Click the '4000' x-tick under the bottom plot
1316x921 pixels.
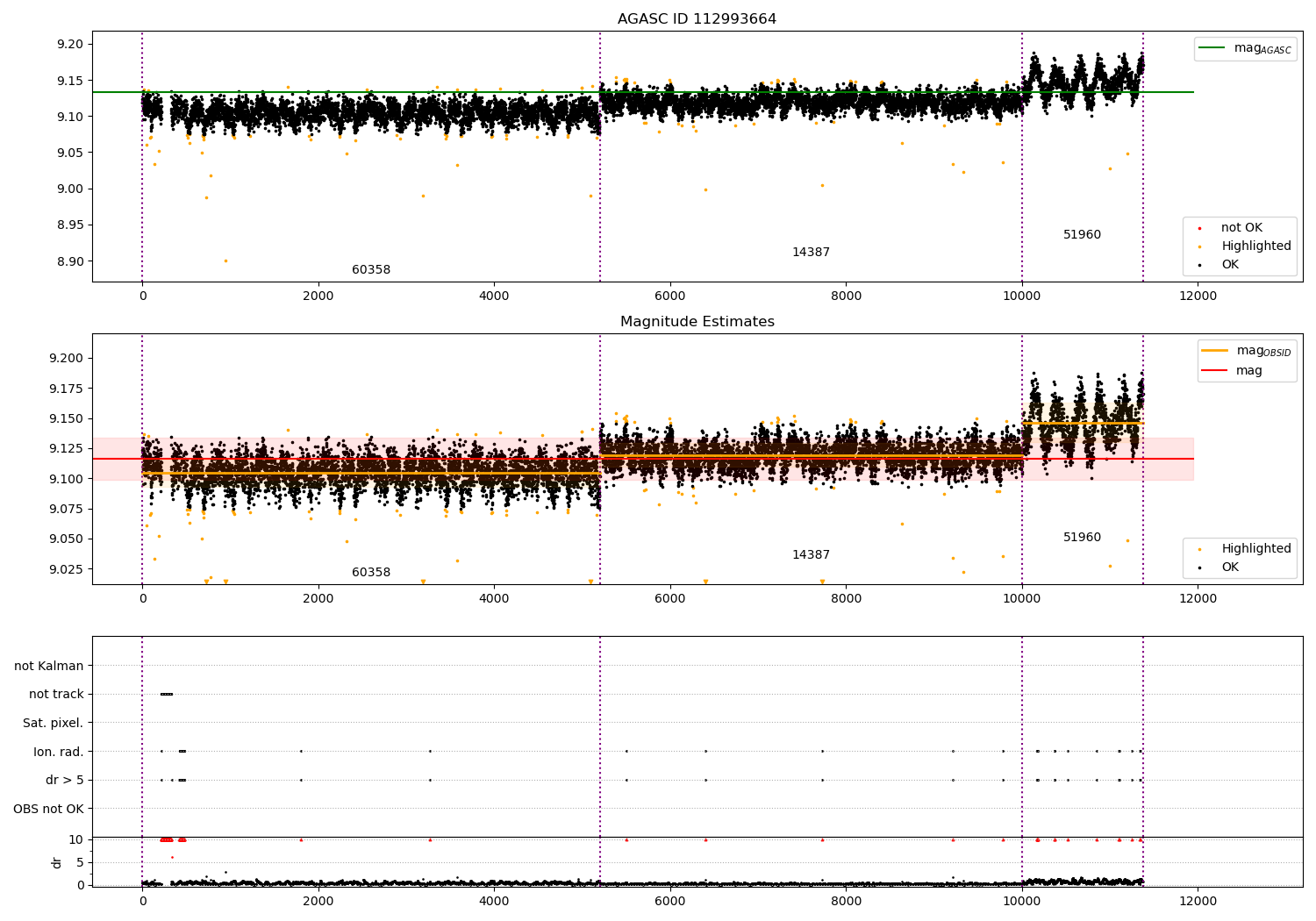click(494, 901)
